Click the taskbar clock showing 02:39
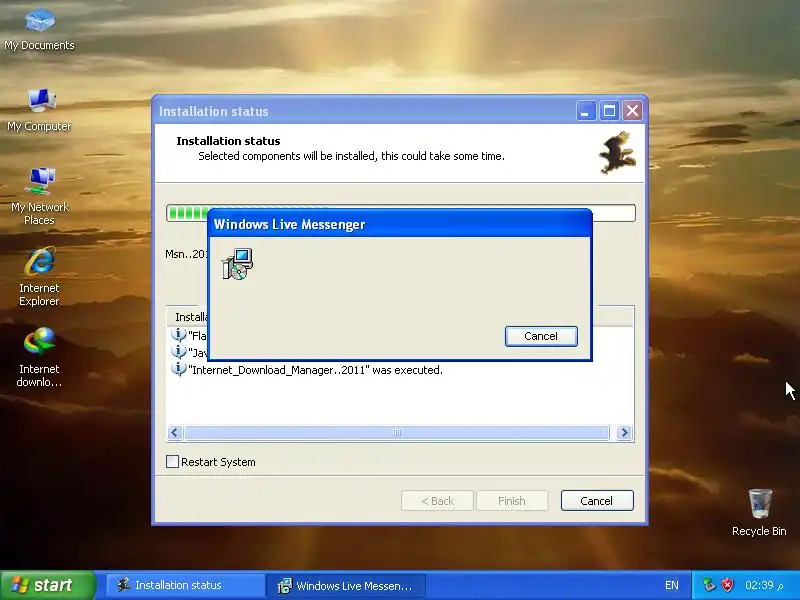The image size is (800, 600). 763,585
